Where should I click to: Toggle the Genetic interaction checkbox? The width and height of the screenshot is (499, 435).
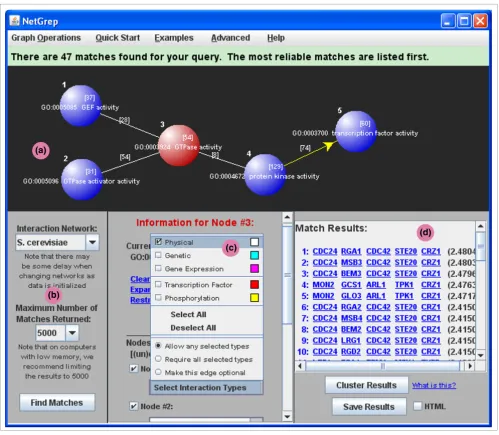[x=158, y=255]
